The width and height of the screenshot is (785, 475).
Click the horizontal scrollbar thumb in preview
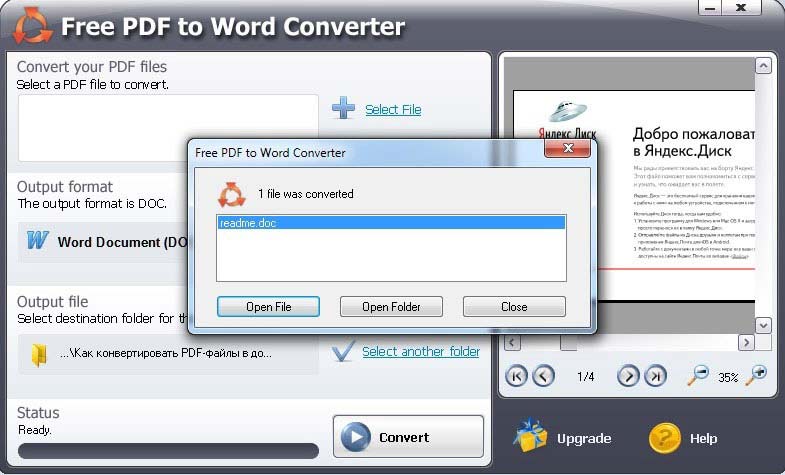[568, 342]
